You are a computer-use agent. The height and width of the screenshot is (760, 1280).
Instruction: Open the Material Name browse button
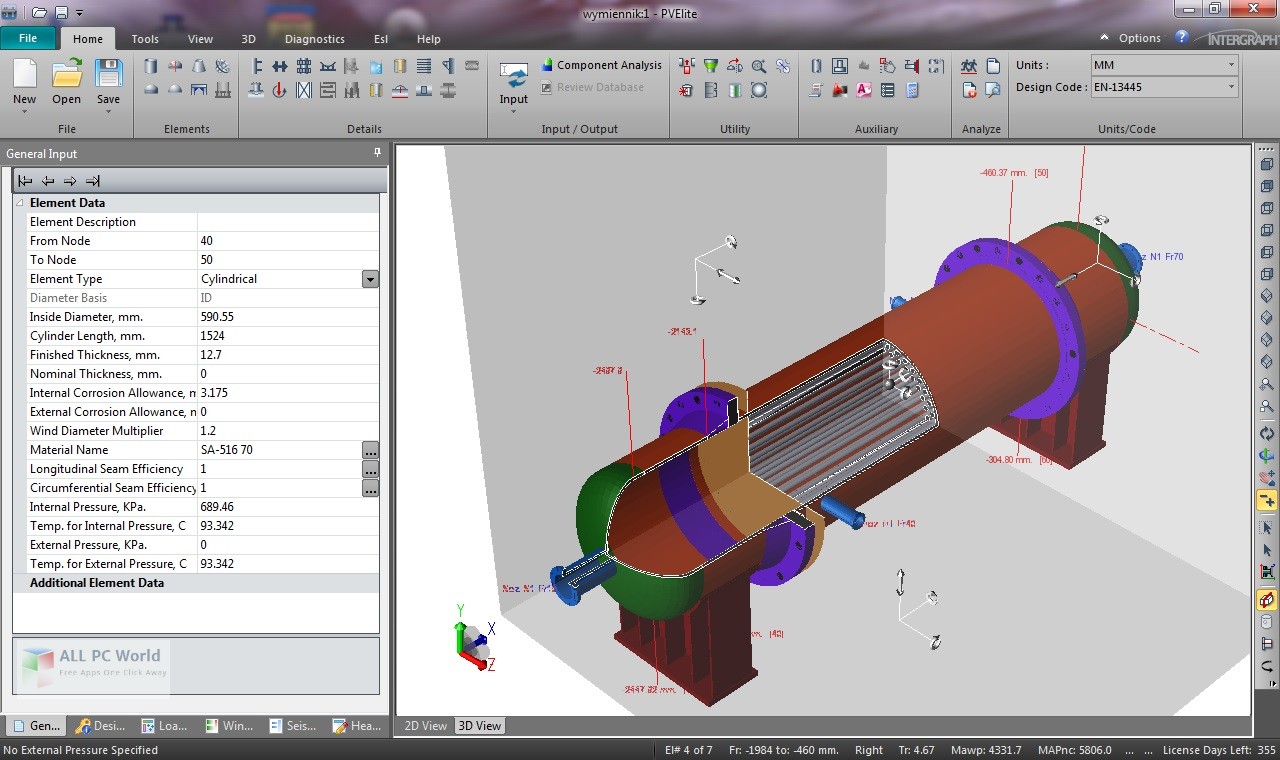point(371,450)
